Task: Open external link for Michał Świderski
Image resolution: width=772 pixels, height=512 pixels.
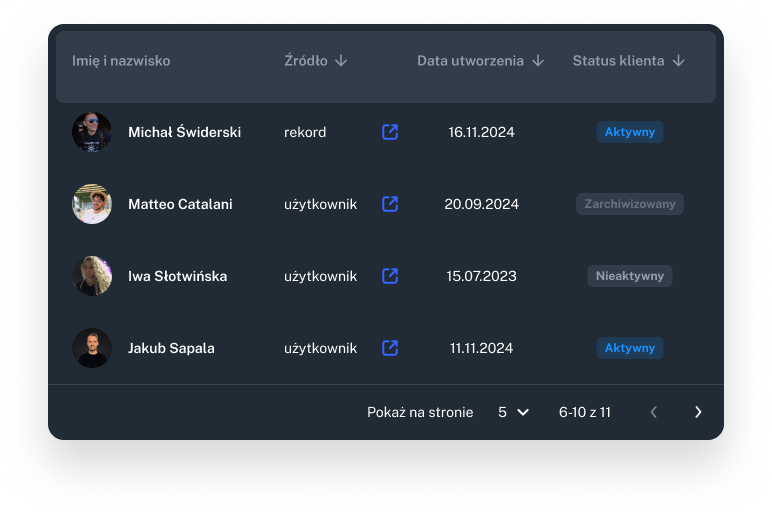Action: pos(390,132)
